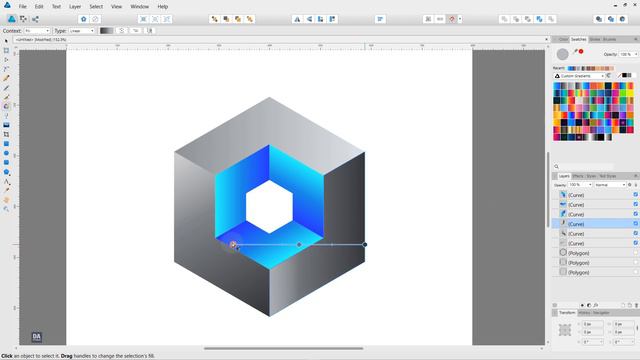Switch to the Designer Persona
640x360 pixels.
pos(12,19)
